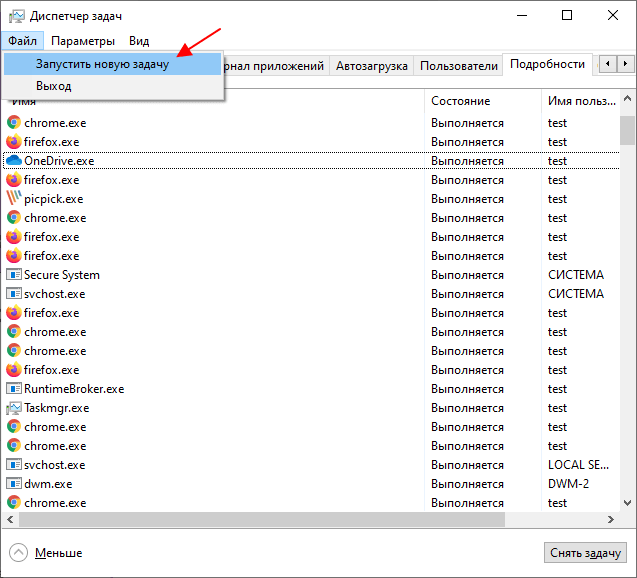Click the DWM-2 user name cell
This screenshot has height=578, width=637.
(568, 484)
